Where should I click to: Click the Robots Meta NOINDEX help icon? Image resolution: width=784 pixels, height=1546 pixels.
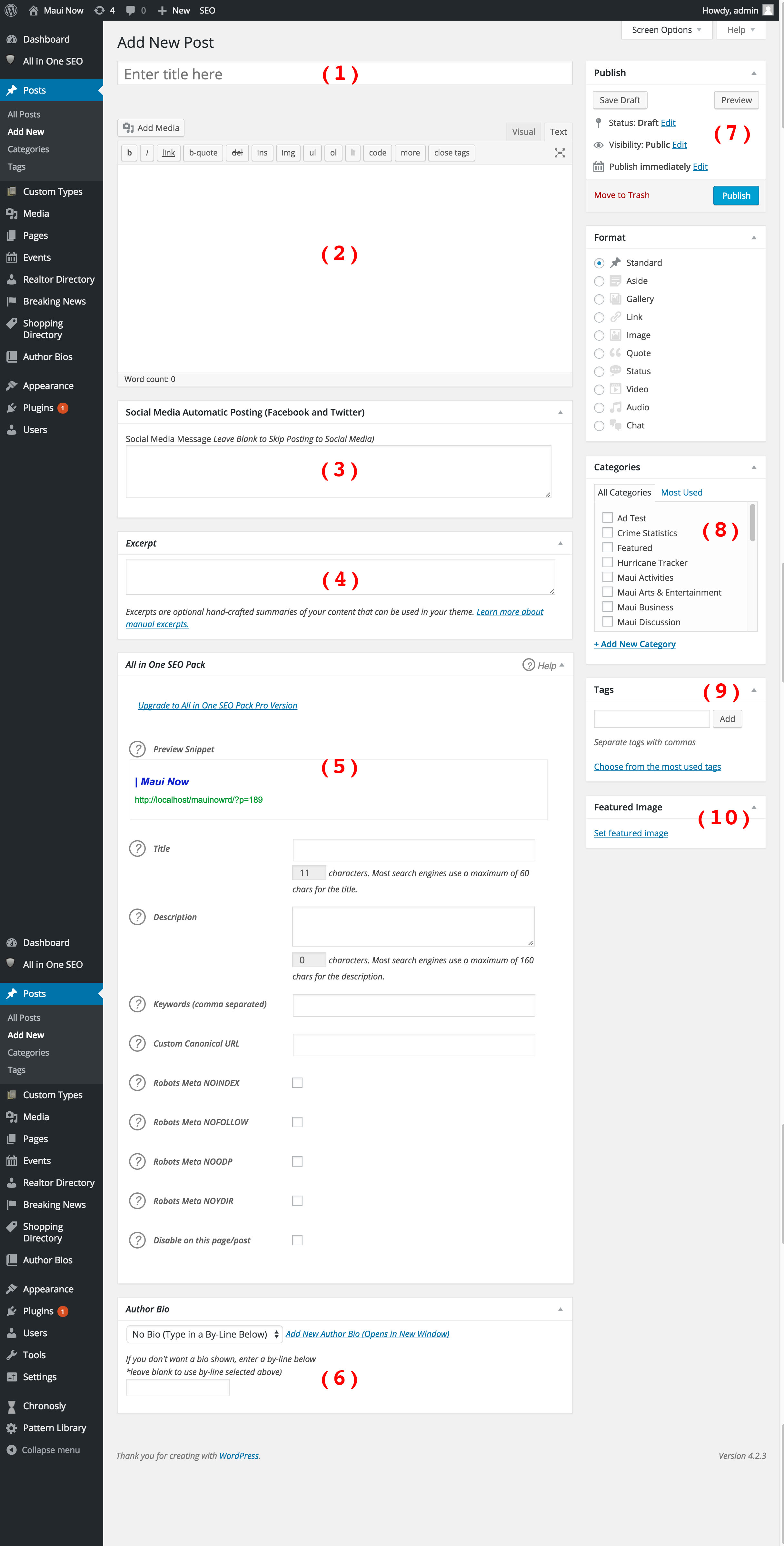(x=137, y=1082)
